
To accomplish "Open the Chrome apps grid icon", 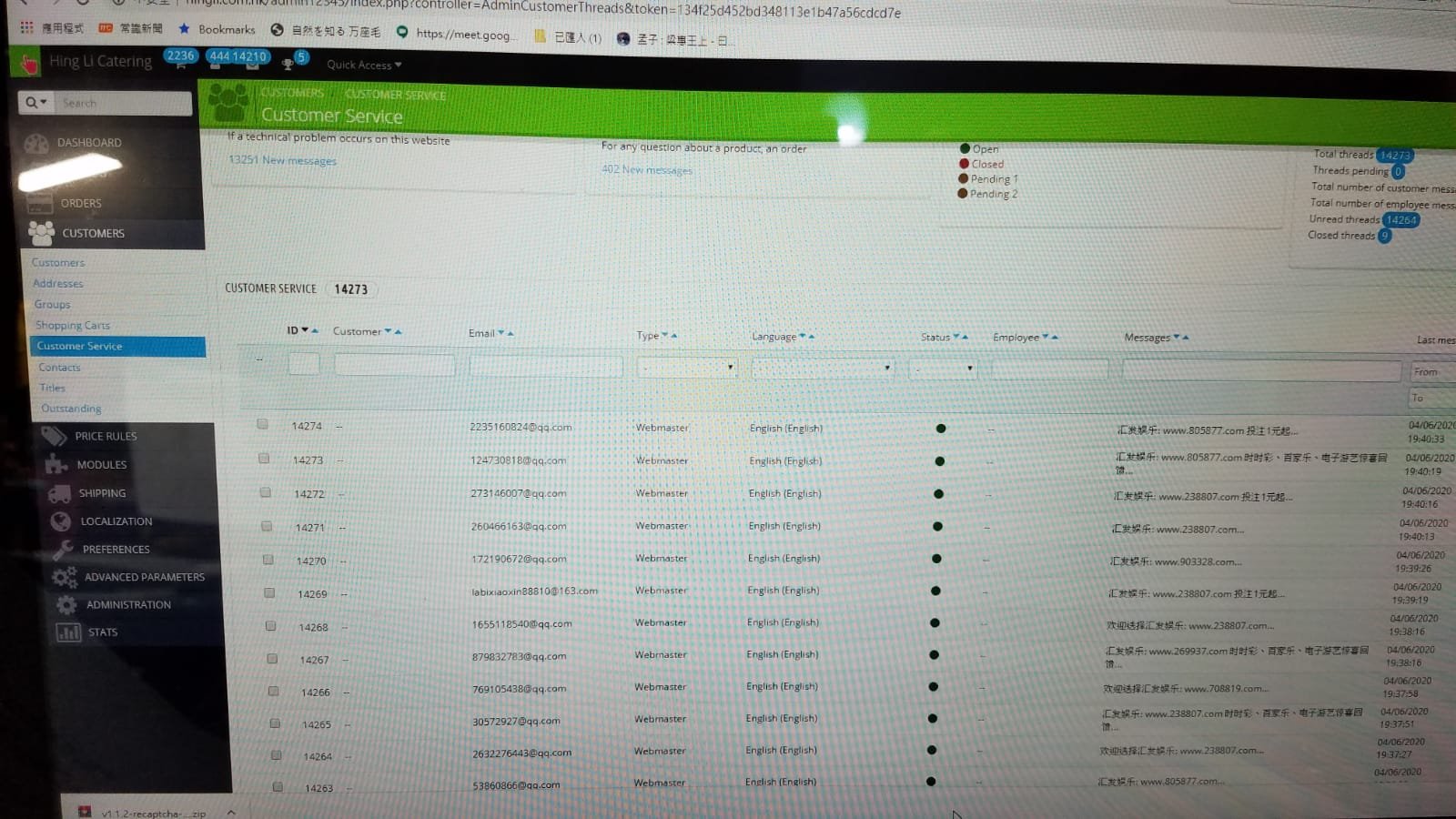I will (26, 27).
